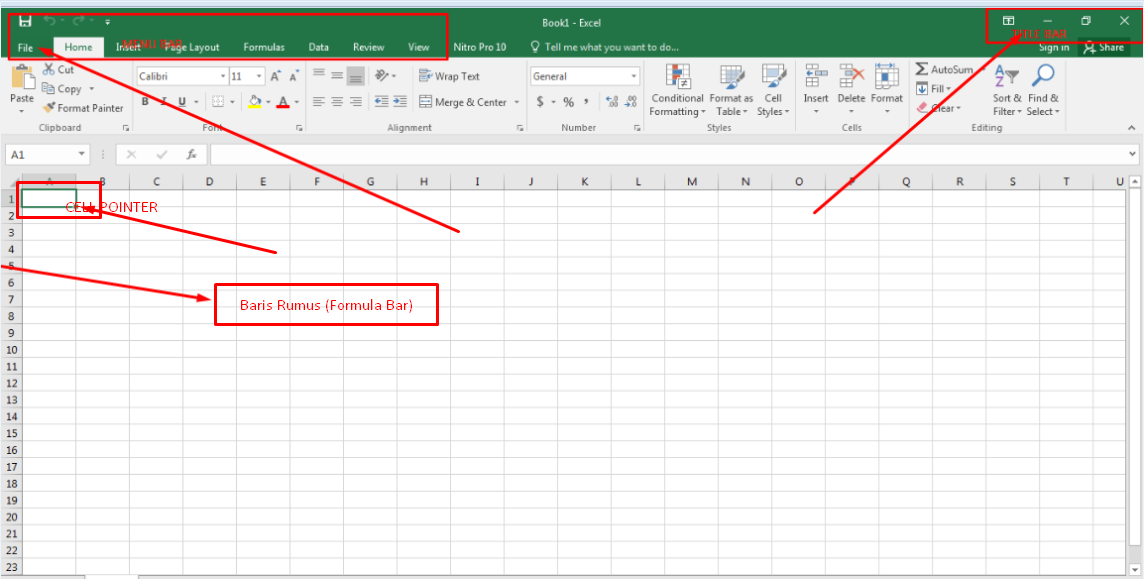Switch to the Formulas tab
The width and height of the screenshot is (1144, 579).
(x=264, y=47)
